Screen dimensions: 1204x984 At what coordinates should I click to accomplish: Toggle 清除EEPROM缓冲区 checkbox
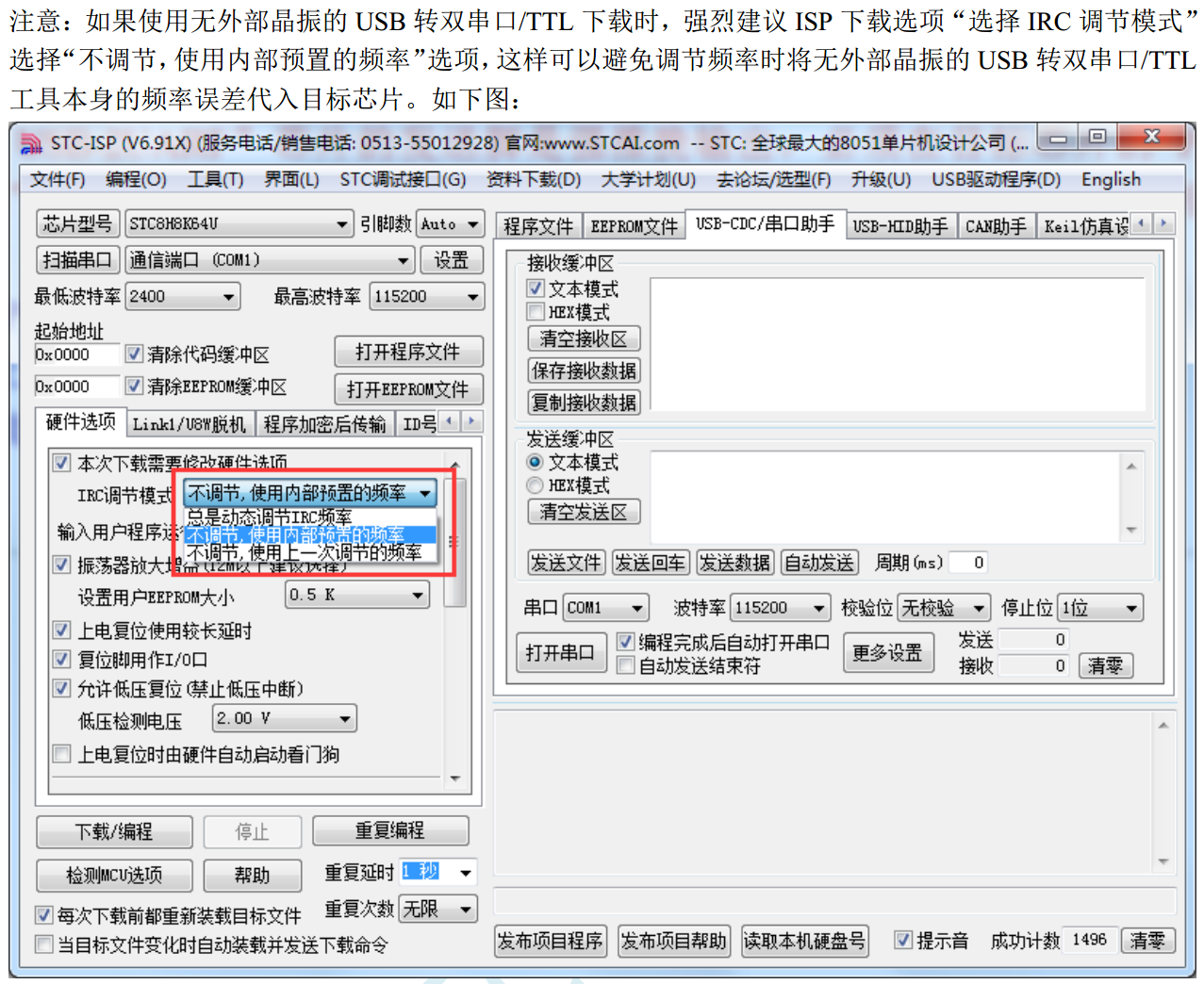click(135, 386)
